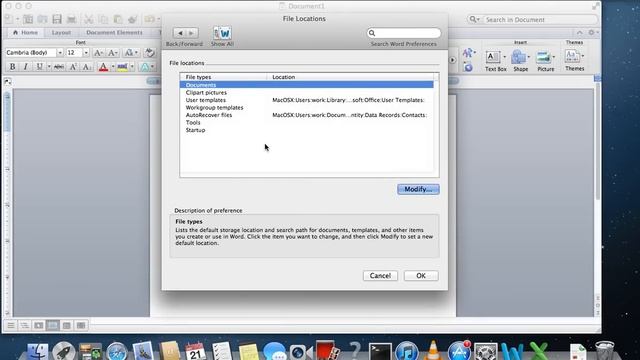The image size is (640, 360).
Task: Click the Text Box insert icon
Action: (x=493, y=57)
